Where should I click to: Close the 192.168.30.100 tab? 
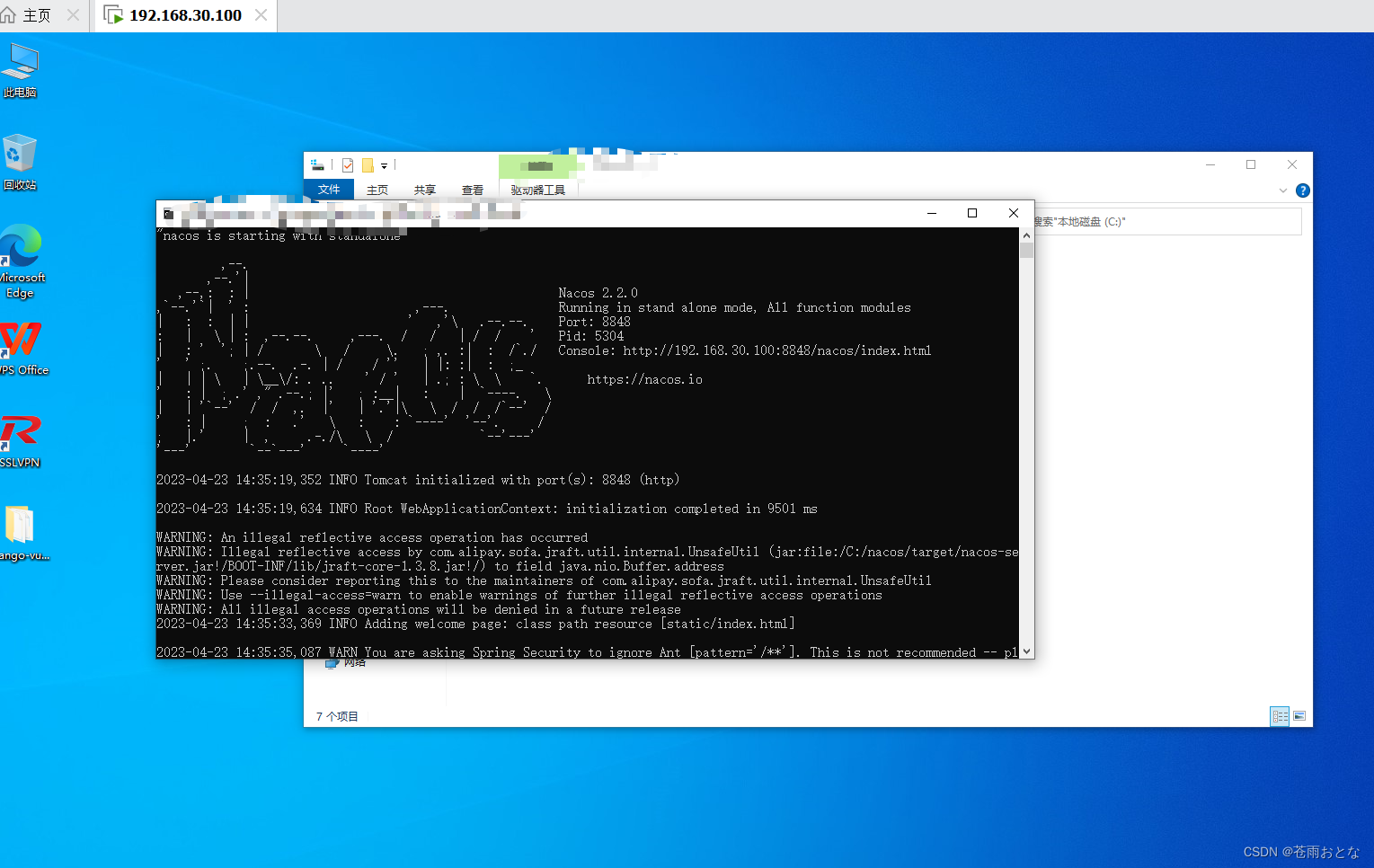click(261, 15)
